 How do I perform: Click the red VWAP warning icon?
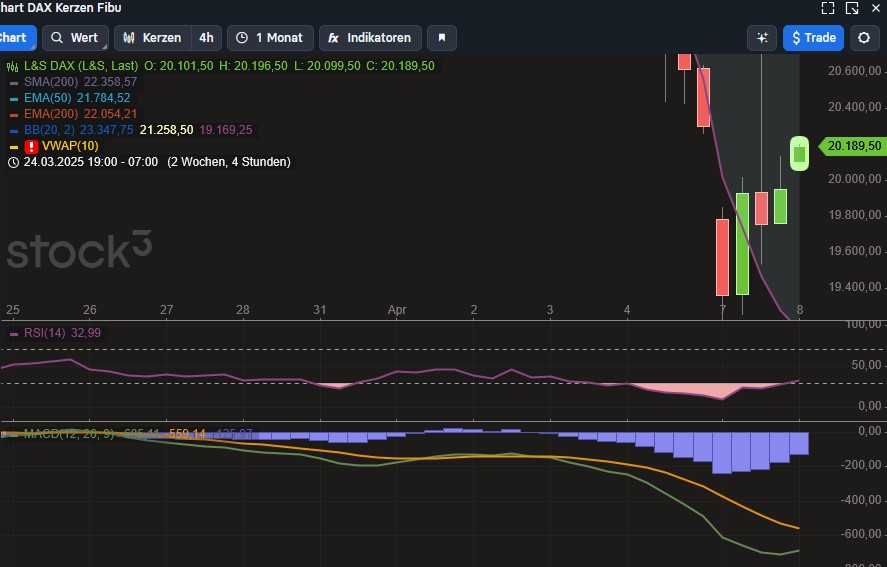(31, 147)
